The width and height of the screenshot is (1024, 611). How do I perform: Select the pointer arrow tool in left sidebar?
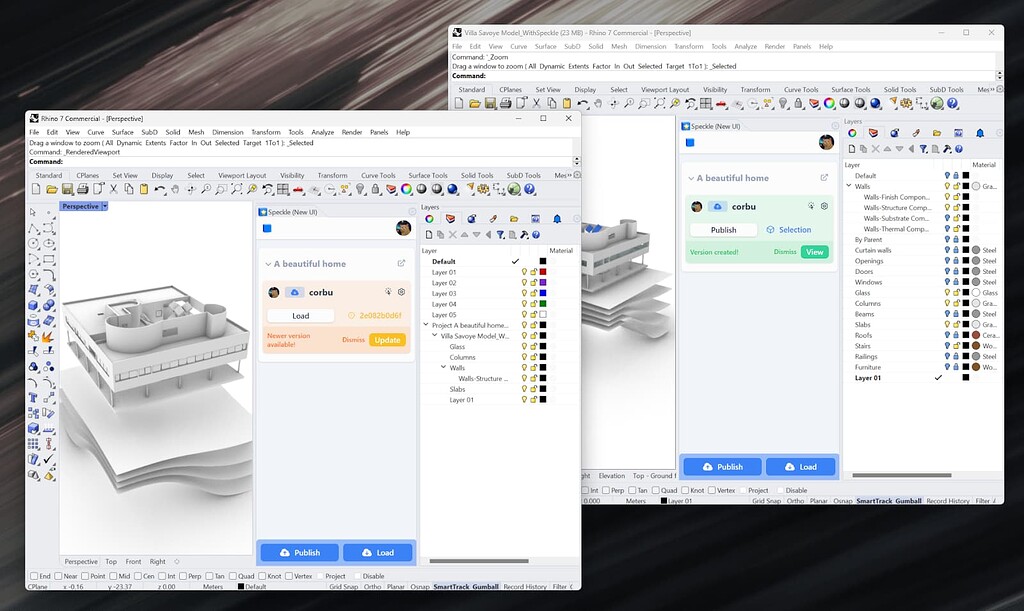pyautogui.click(x=33, y=212)
